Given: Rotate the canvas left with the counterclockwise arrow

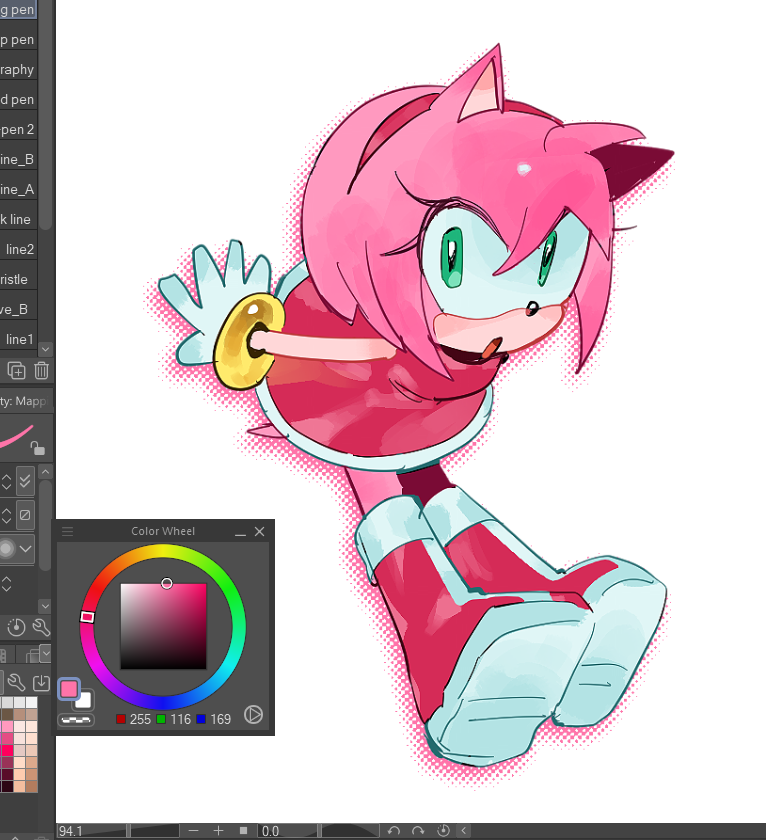Looking at the screenshot, I should [394, 830].
